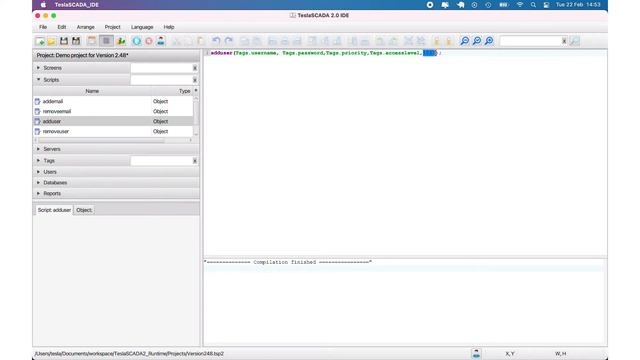This screenshot has height=360, width=640.
Task: Click the Save all double-floppy icon
Action: pos(76,41)
